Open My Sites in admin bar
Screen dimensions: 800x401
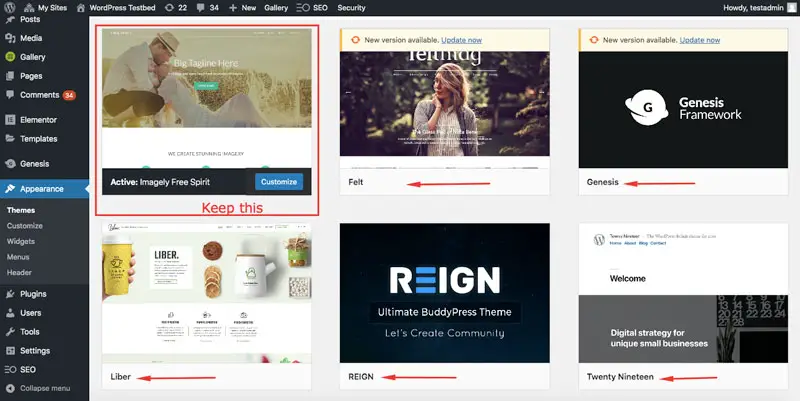[x=45, y=8]
